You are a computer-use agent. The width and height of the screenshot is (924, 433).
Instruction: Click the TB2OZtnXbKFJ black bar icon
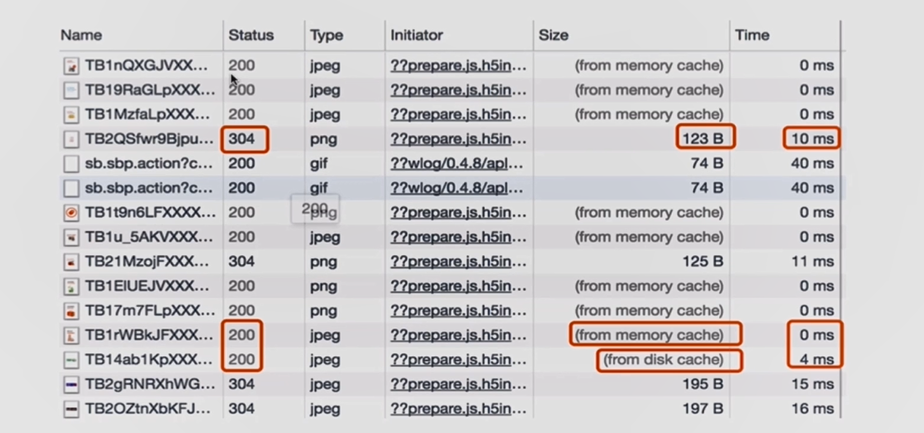point(71,409)
